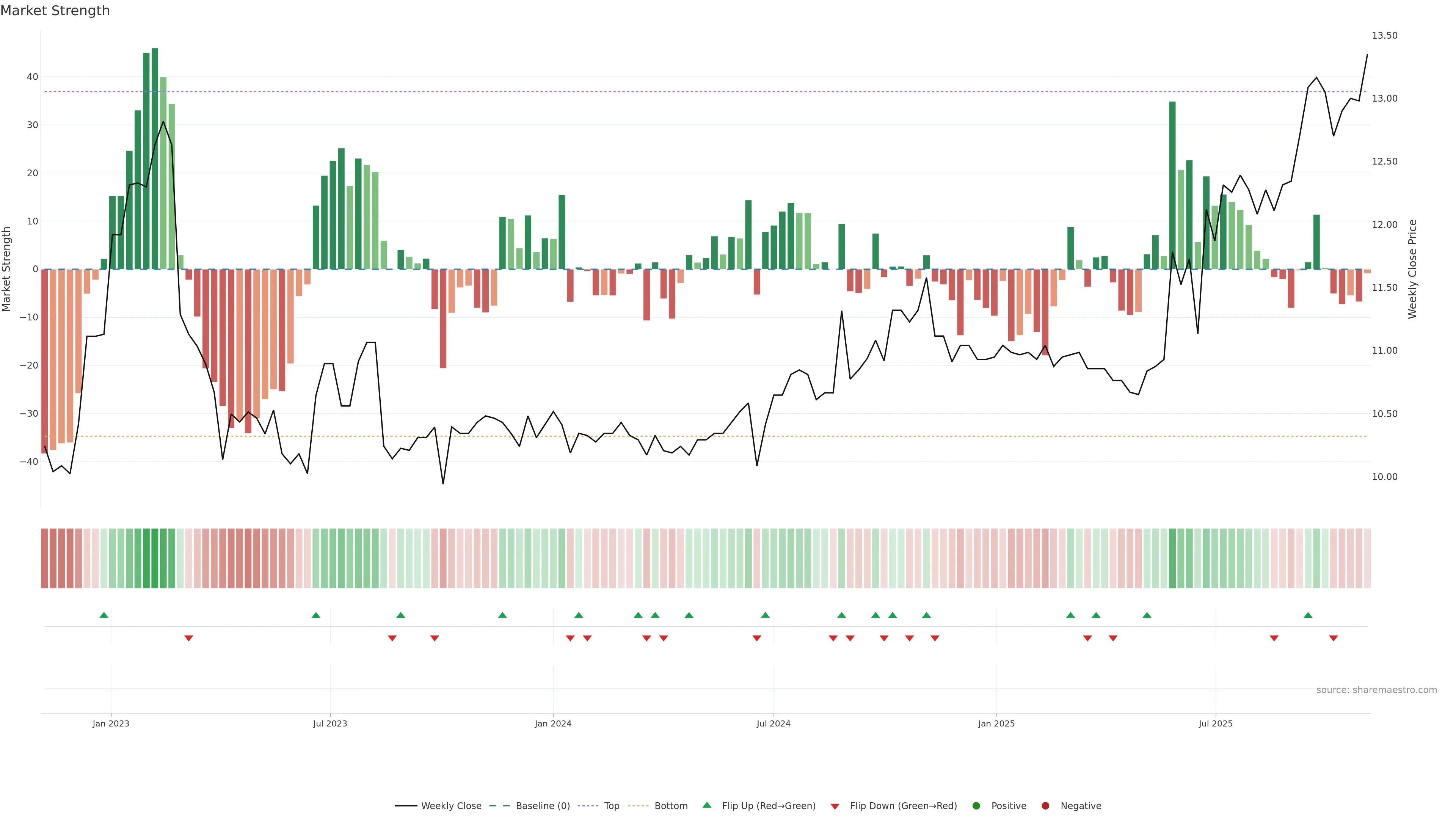
Task: Click first green flip-up marker near Jan 2023
Action: [x=104, y=615]
